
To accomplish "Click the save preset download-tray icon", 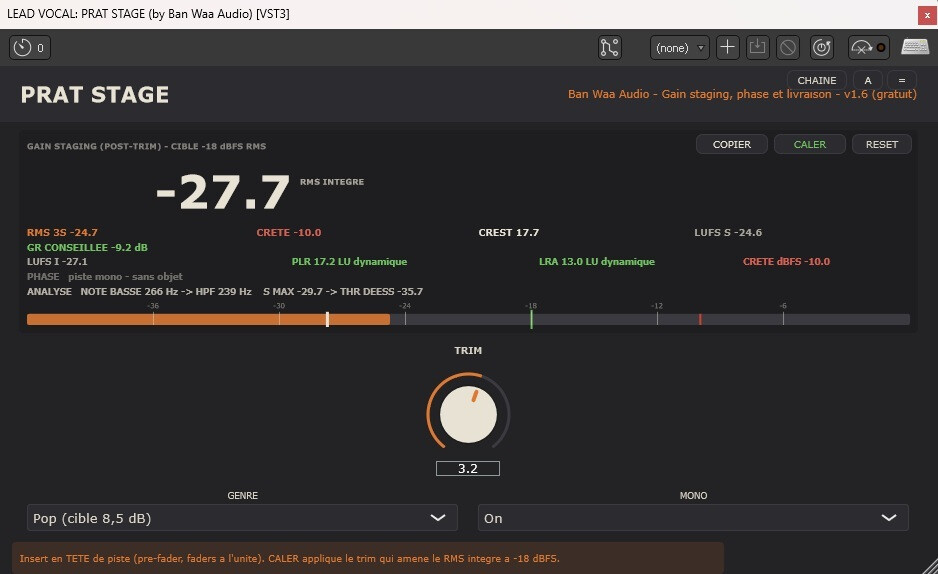I will pos(757,48).
